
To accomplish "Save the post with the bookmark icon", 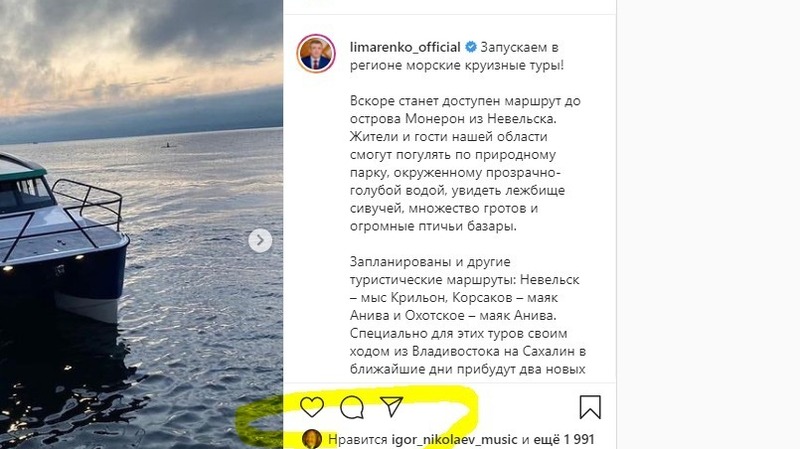I will 590,407.
